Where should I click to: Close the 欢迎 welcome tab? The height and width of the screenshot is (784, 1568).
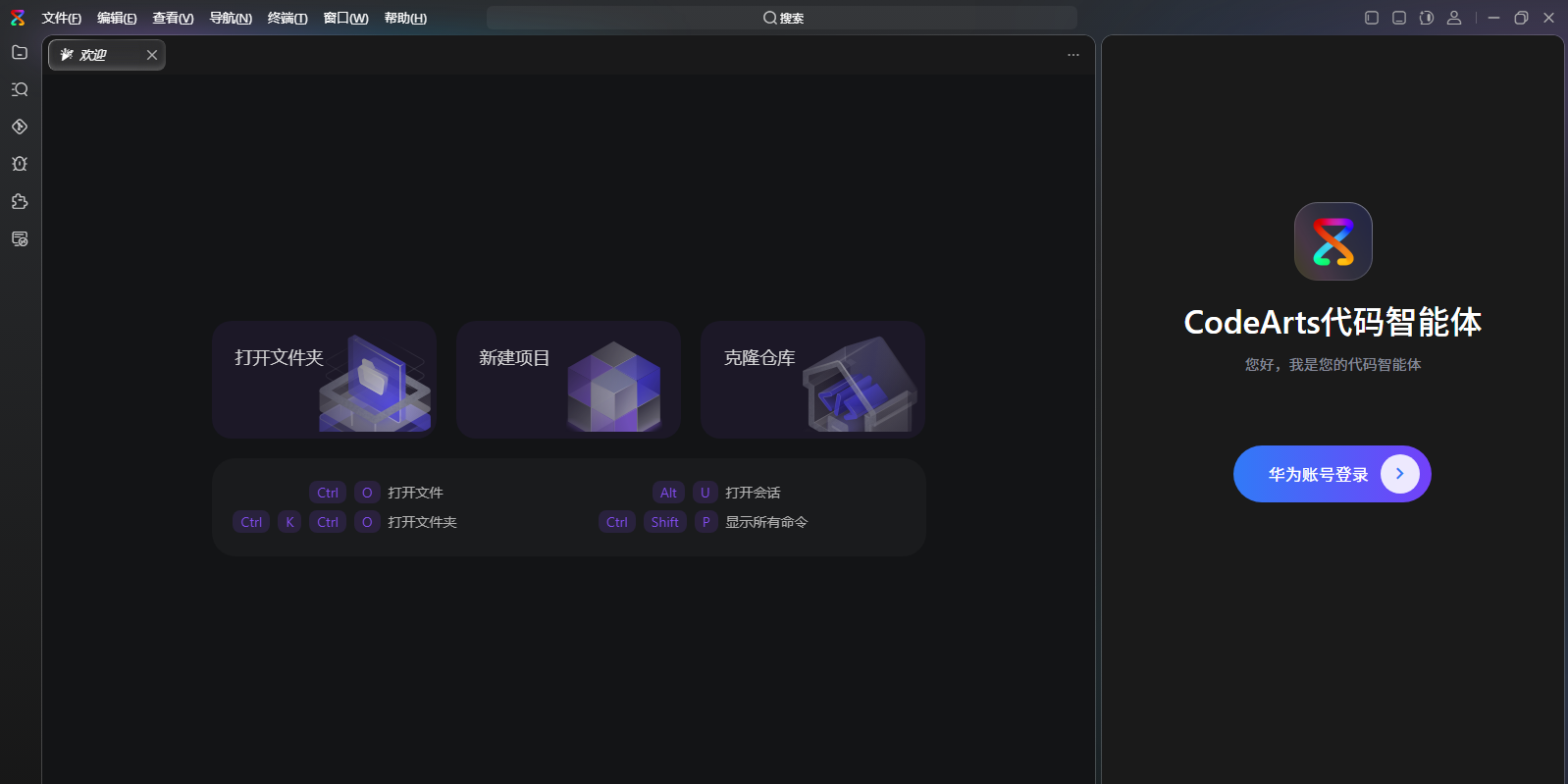click(x=152, y=55)
